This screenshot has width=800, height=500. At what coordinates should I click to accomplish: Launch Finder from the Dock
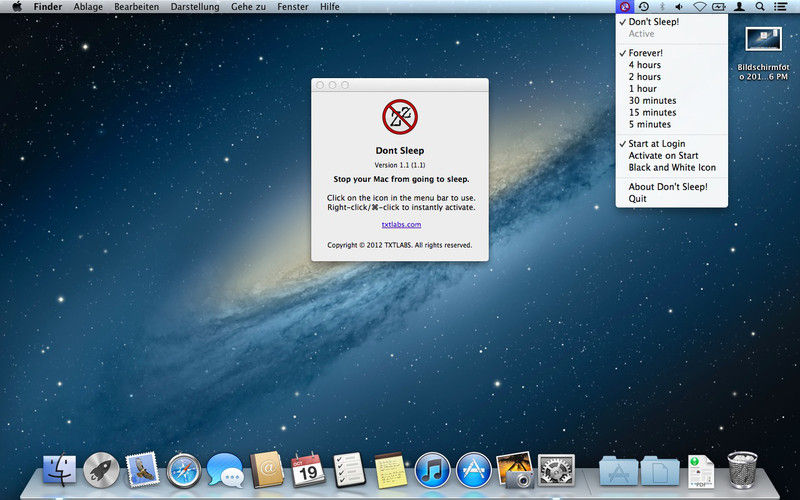(59, 469)
